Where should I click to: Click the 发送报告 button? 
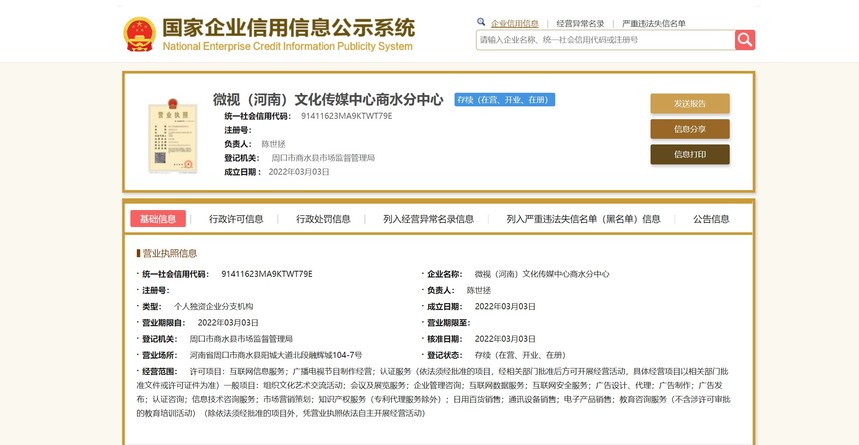pyautogui.click(x=690, y=104)
